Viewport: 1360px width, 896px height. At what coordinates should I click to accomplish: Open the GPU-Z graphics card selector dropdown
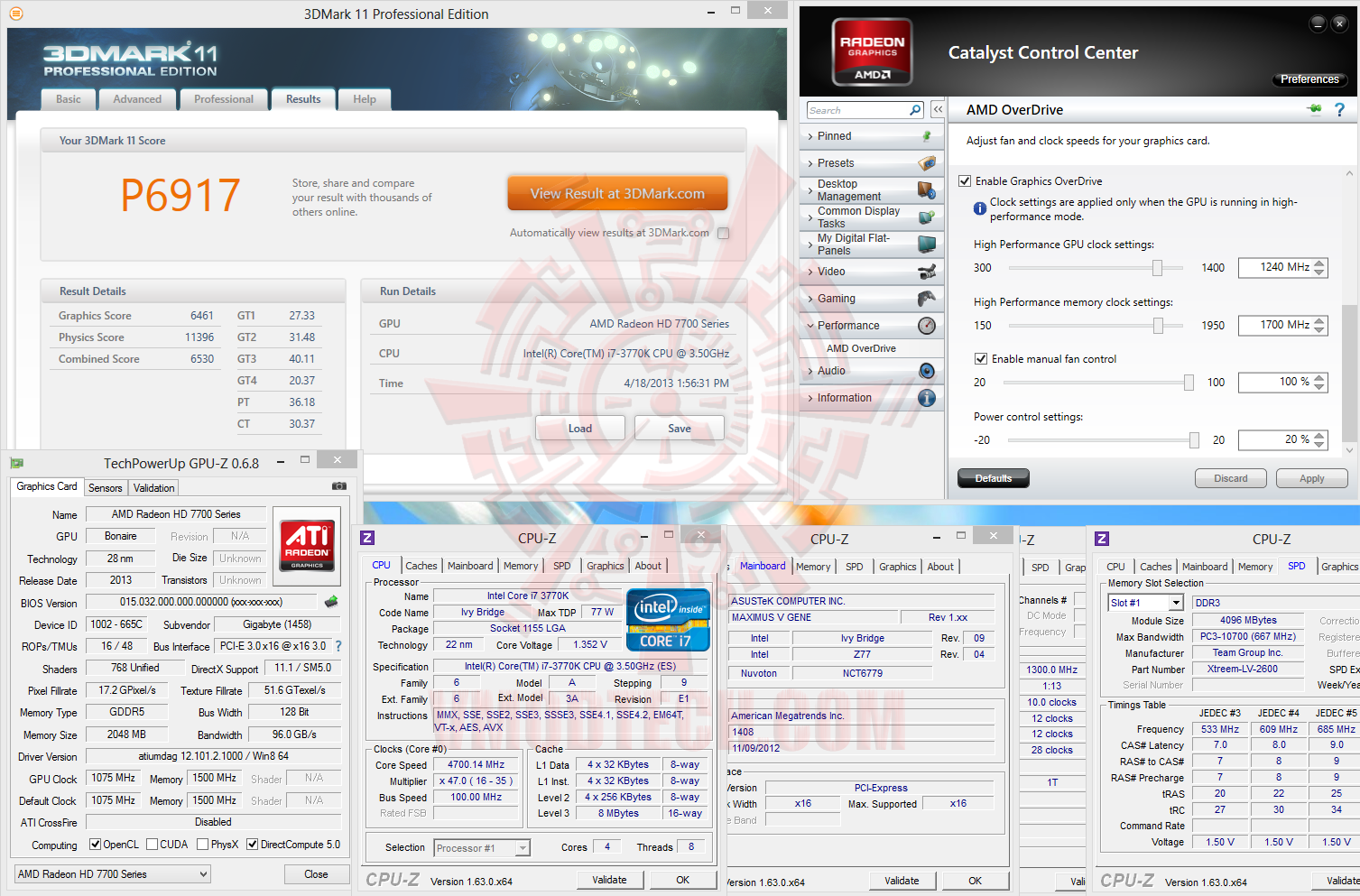[x=113, y=873]
